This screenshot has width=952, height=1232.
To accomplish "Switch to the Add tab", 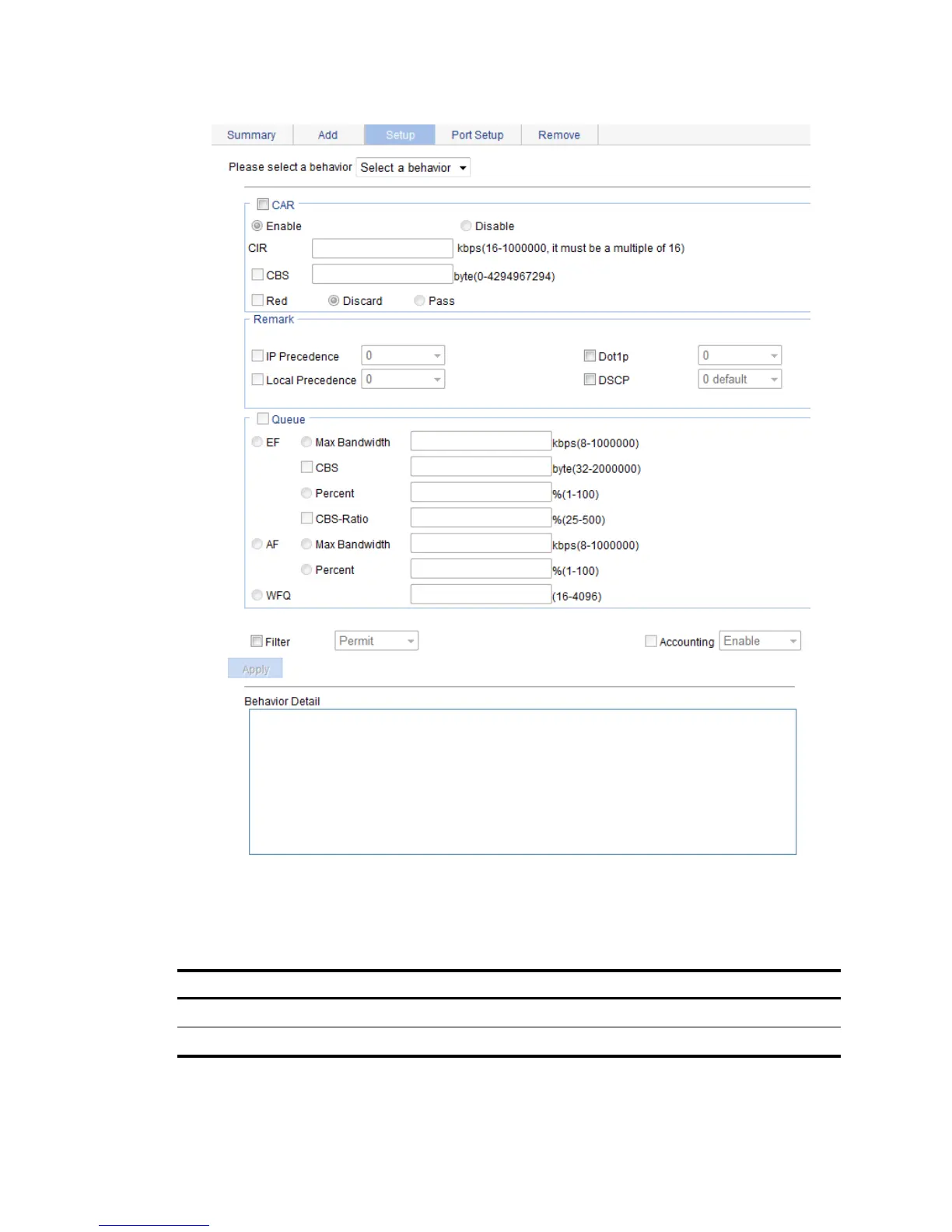I will 327,135.
